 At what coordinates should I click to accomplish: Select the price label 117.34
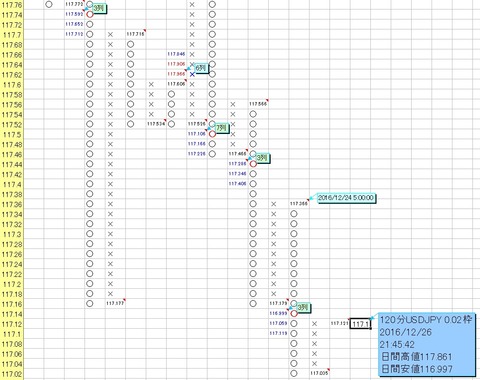pos(12,214)
